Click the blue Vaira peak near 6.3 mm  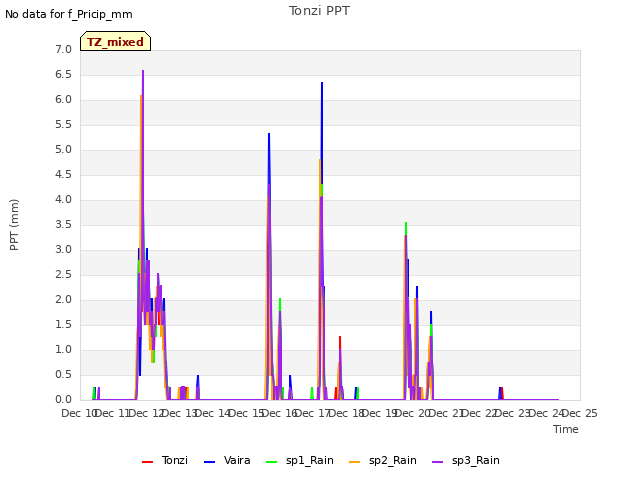(322, 83)
